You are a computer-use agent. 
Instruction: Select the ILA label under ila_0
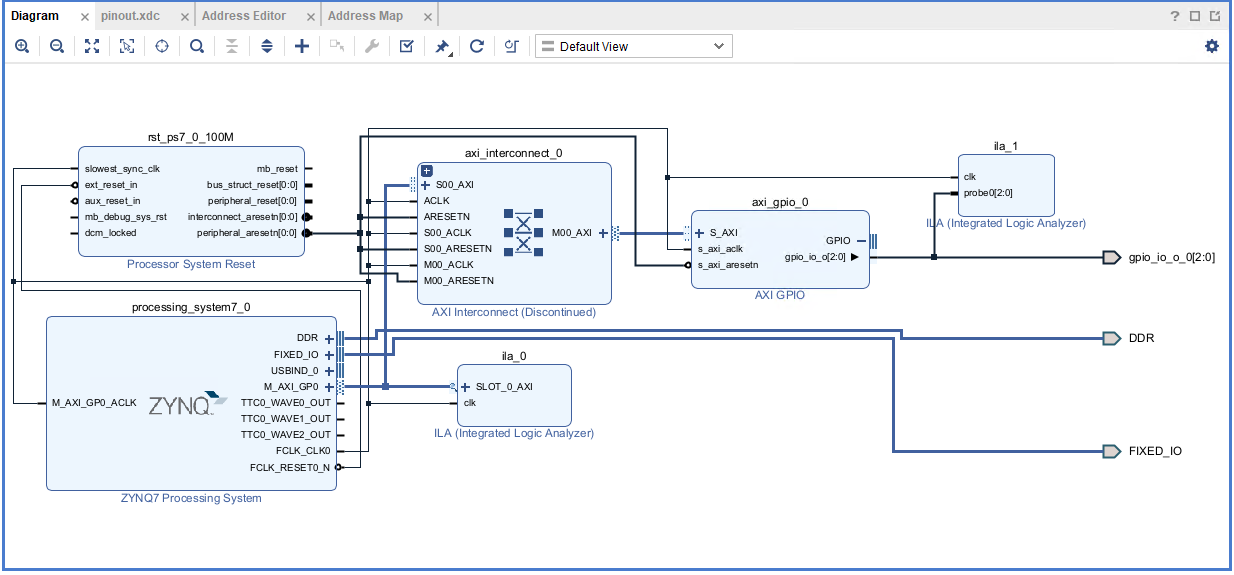coord(514,434)
